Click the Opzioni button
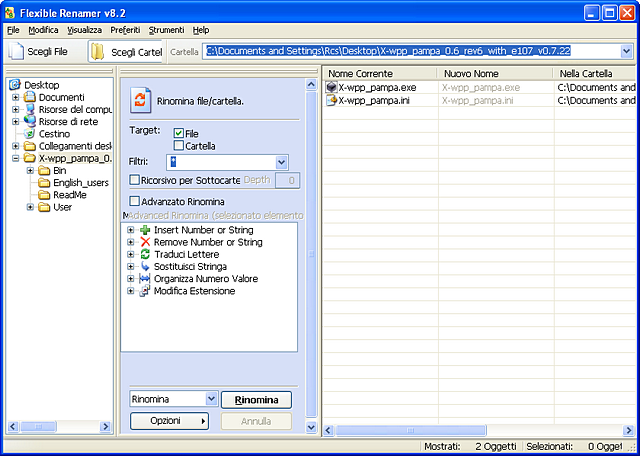The image size is (640, 456). click(169, 421)
